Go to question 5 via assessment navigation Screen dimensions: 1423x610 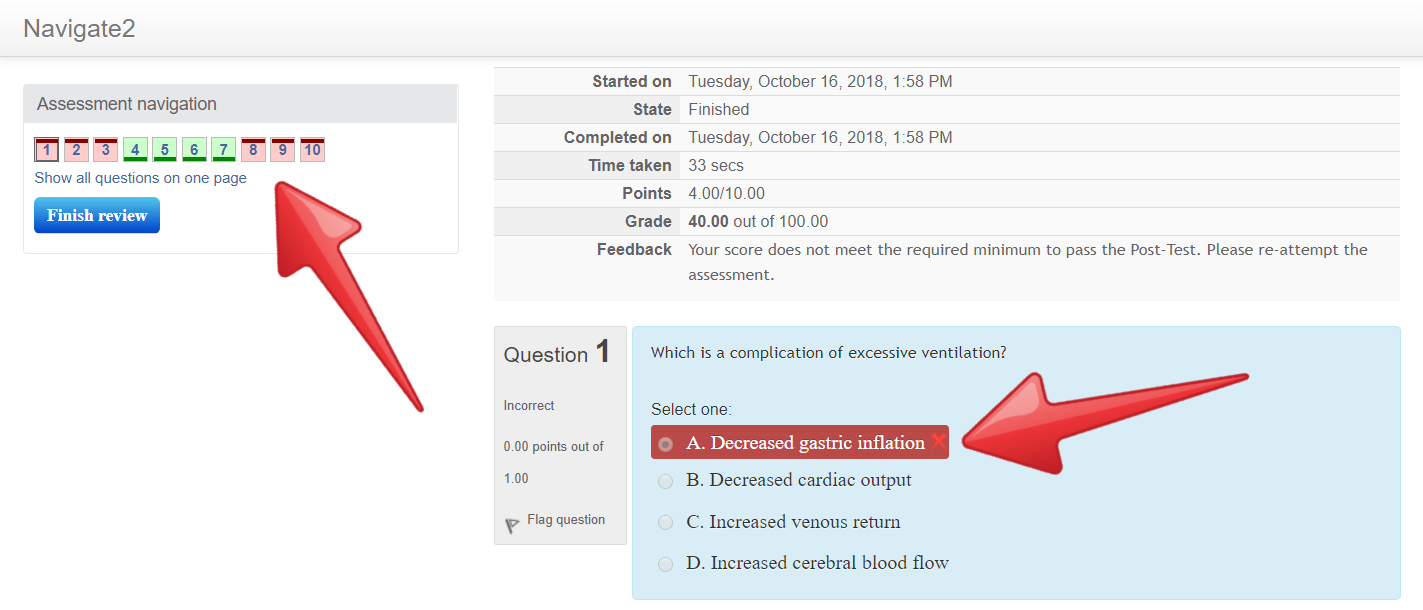pos(165,149)
